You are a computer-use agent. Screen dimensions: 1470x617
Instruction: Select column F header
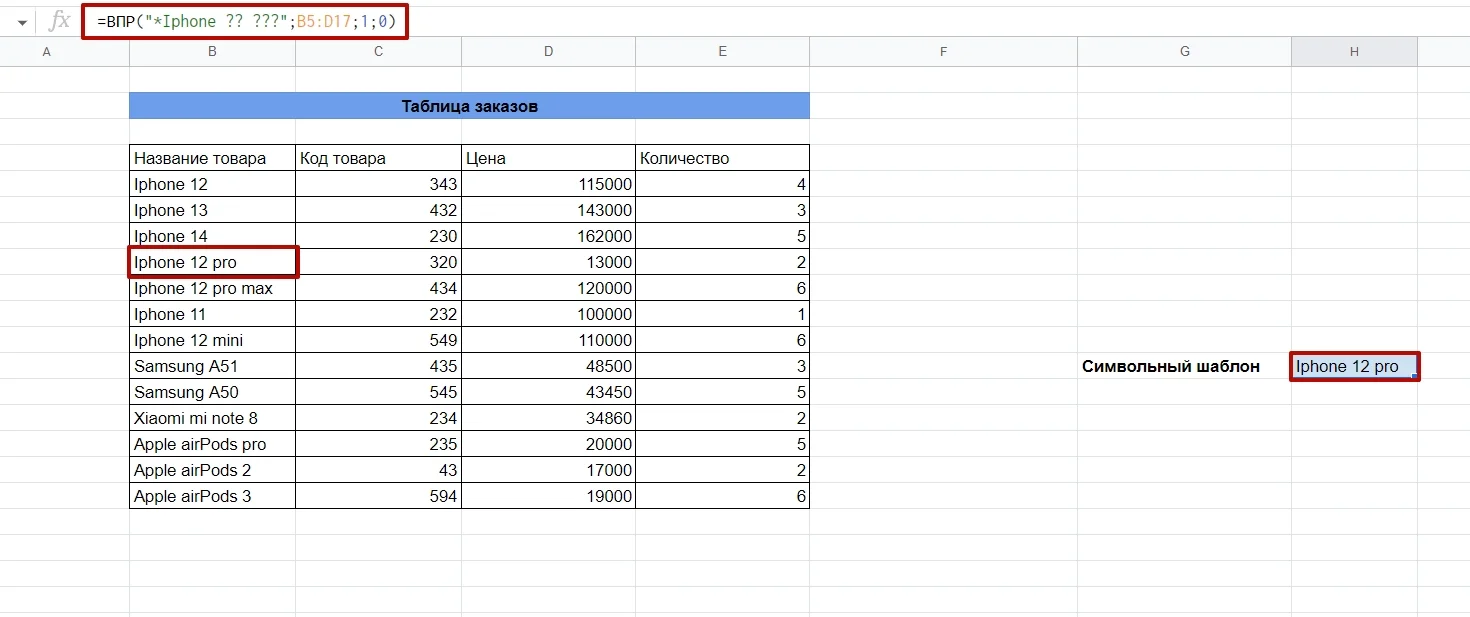[x=943, y=51]
